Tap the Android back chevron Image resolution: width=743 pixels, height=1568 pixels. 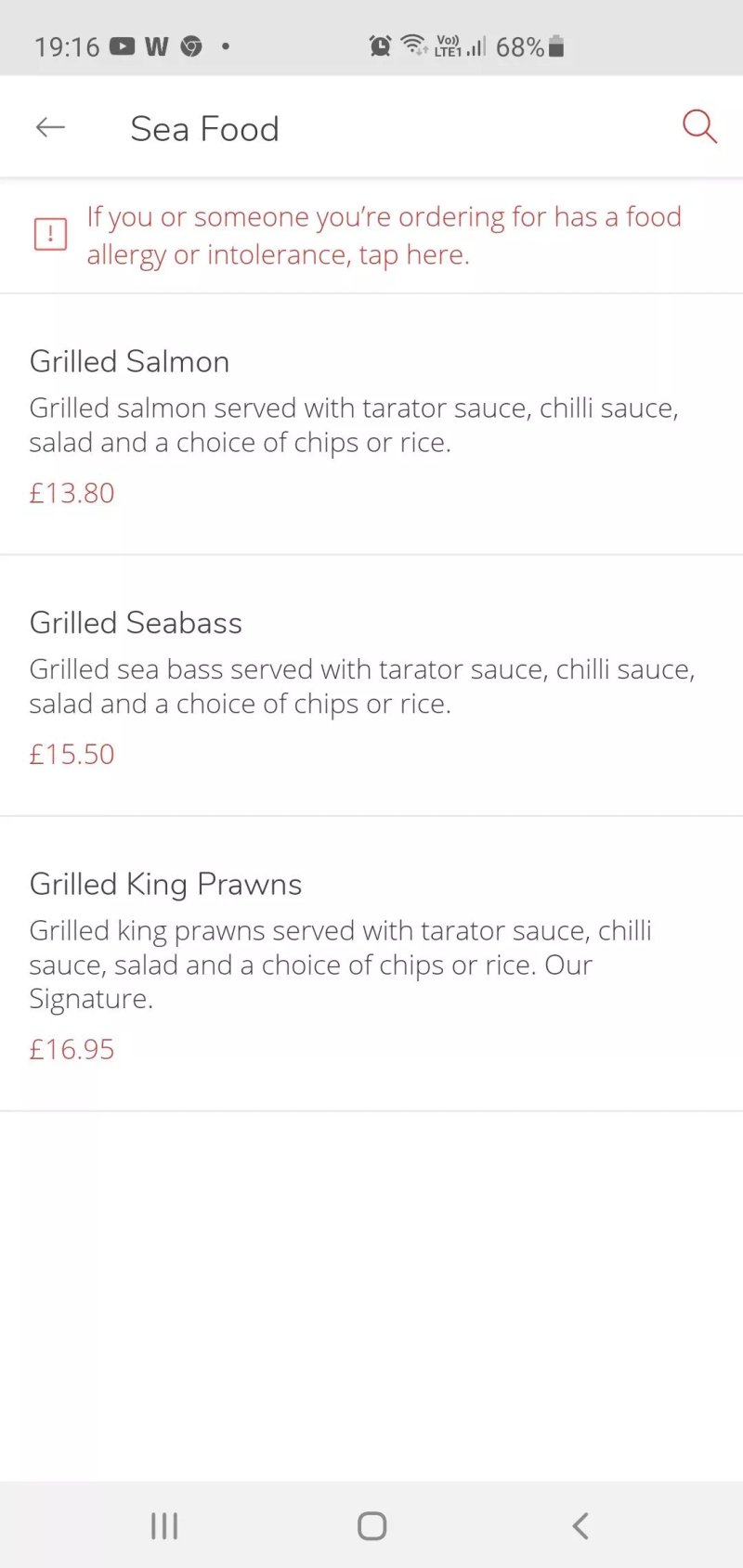(x=580, y=1525)
